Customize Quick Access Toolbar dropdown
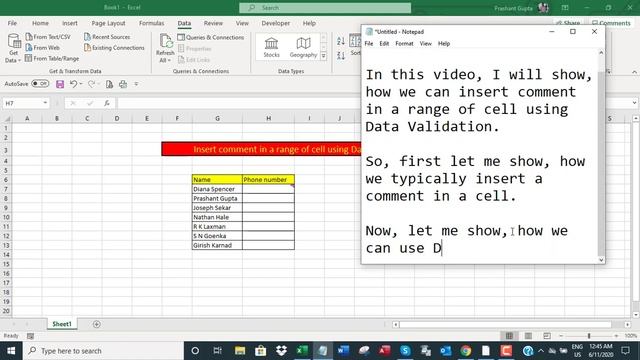The image size is (640, 360). click(x=136, y=84)
